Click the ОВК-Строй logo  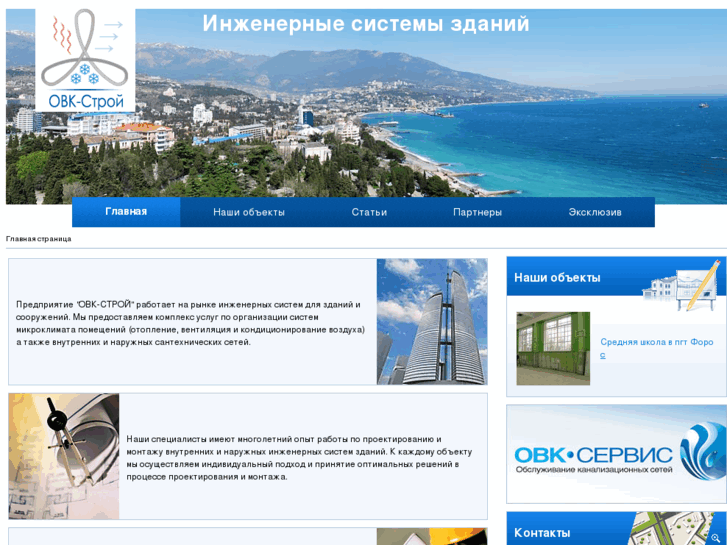click(85, 60)
